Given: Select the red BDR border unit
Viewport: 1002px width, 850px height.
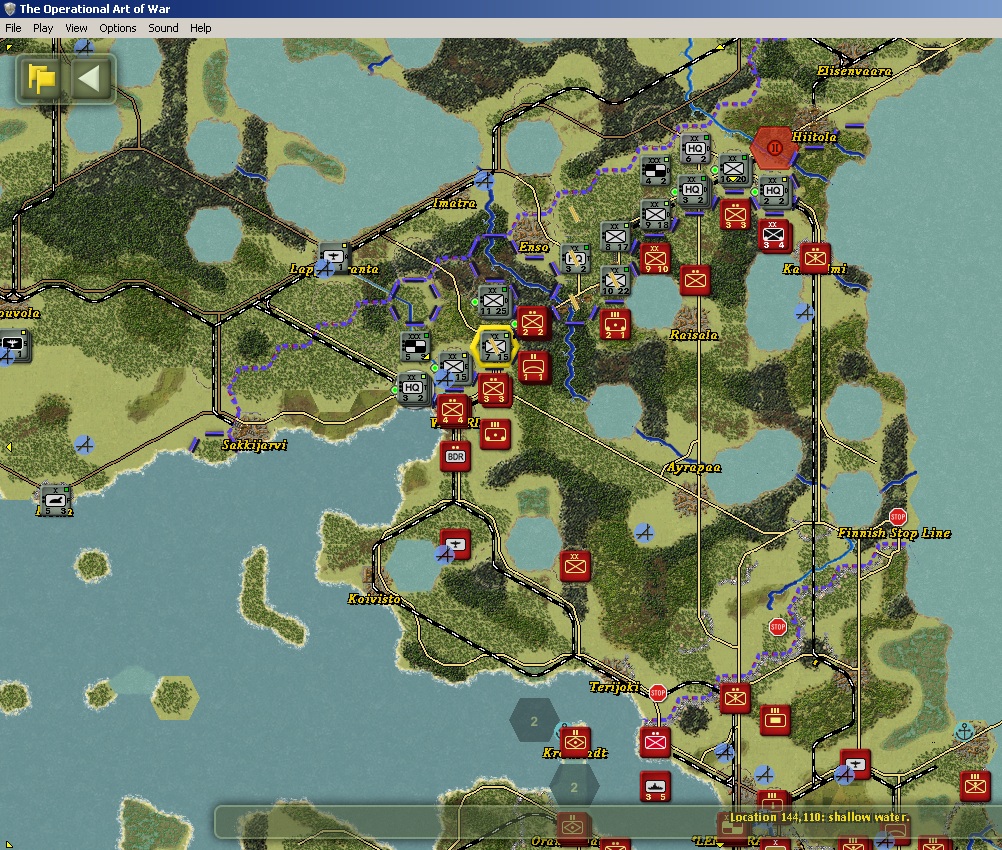Looking at the screenshot, I should click(456, 456).
